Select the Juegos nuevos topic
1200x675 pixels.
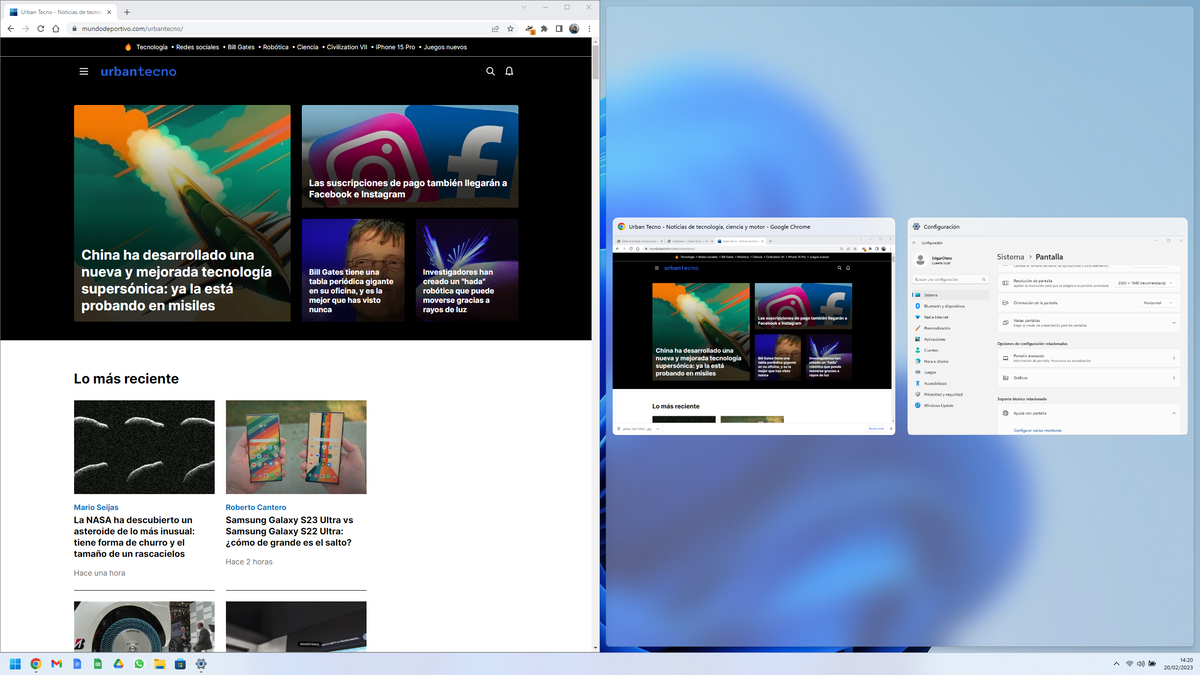tap(445, 47)
